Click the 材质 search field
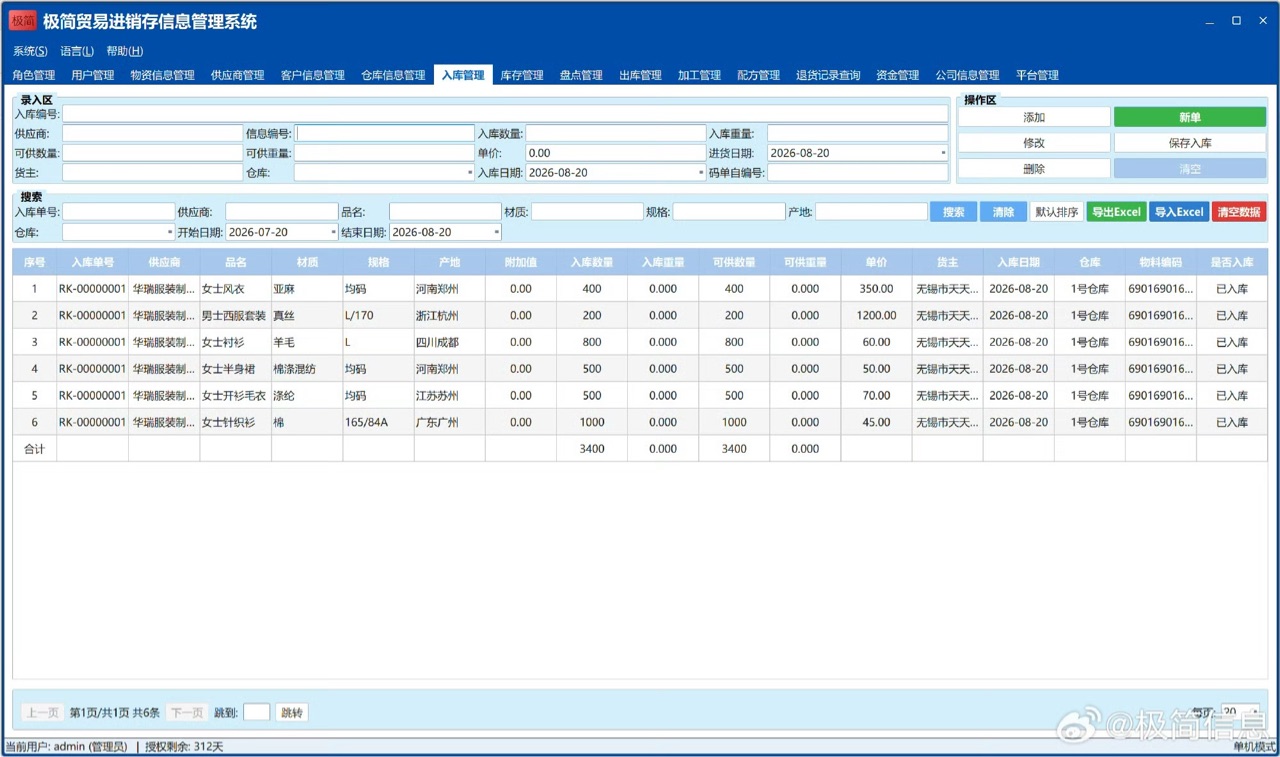Viewport: 1280px width, 757px height. point(587,212)
